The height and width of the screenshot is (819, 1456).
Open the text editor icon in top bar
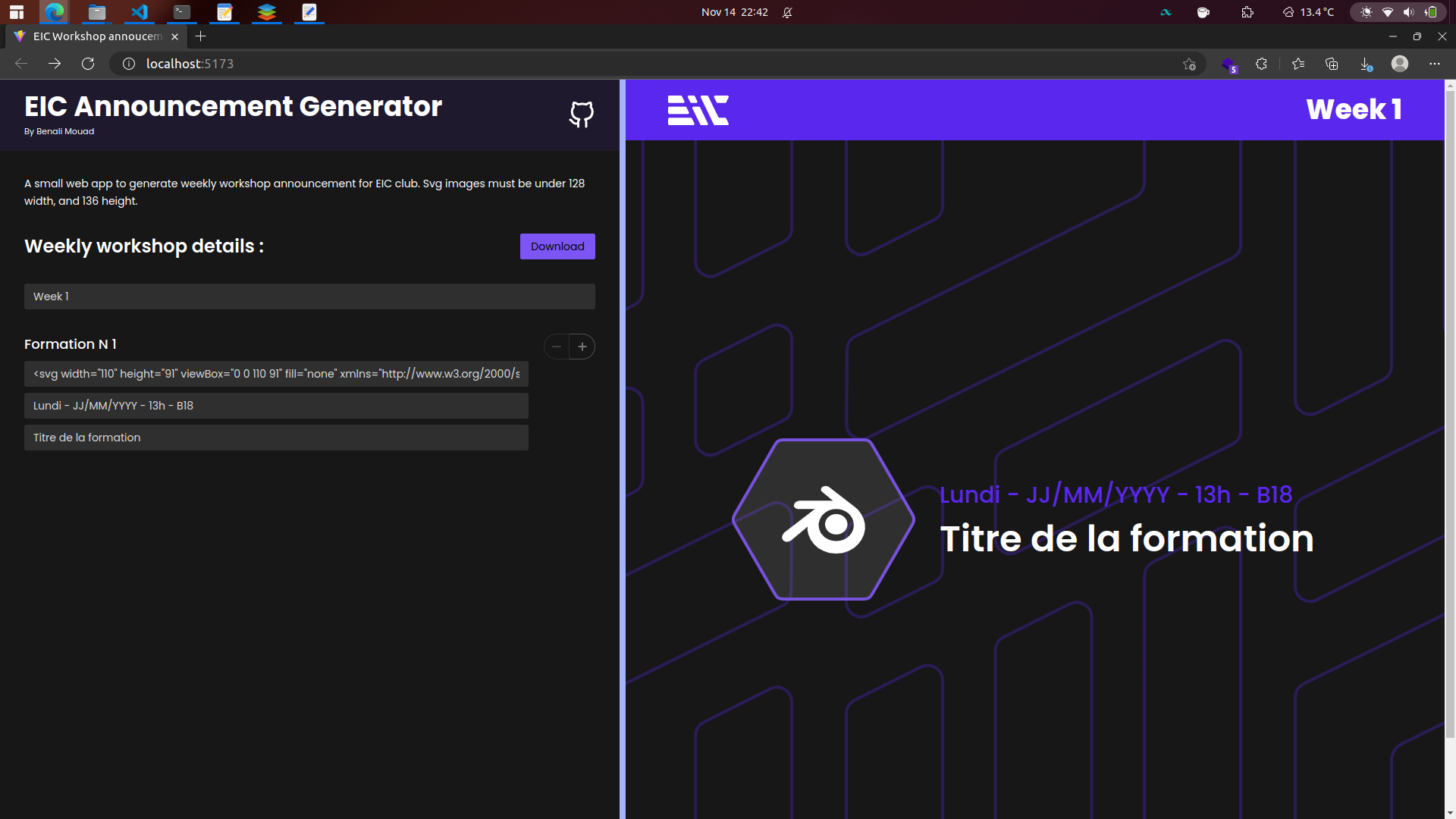coord(309,12)
